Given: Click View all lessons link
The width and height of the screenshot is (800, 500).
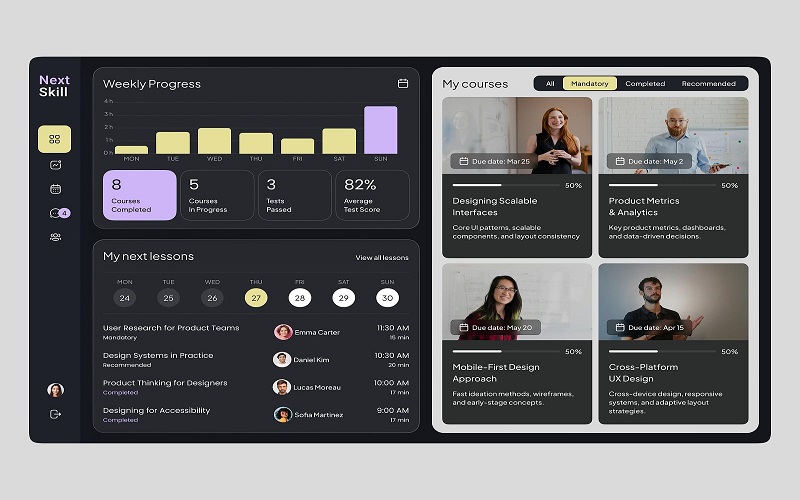Looking at the screenshot, I should coord(382,258).
